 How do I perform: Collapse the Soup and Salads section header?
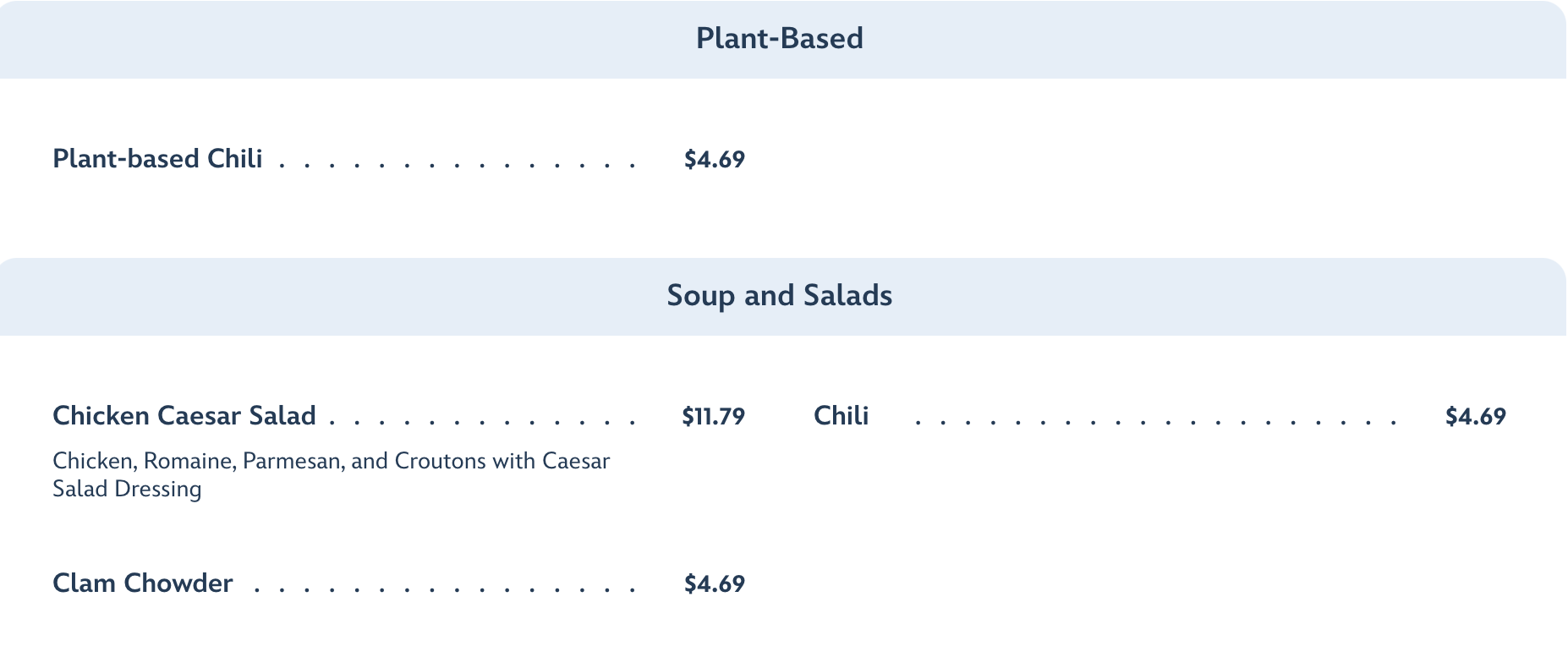point(779,296)
